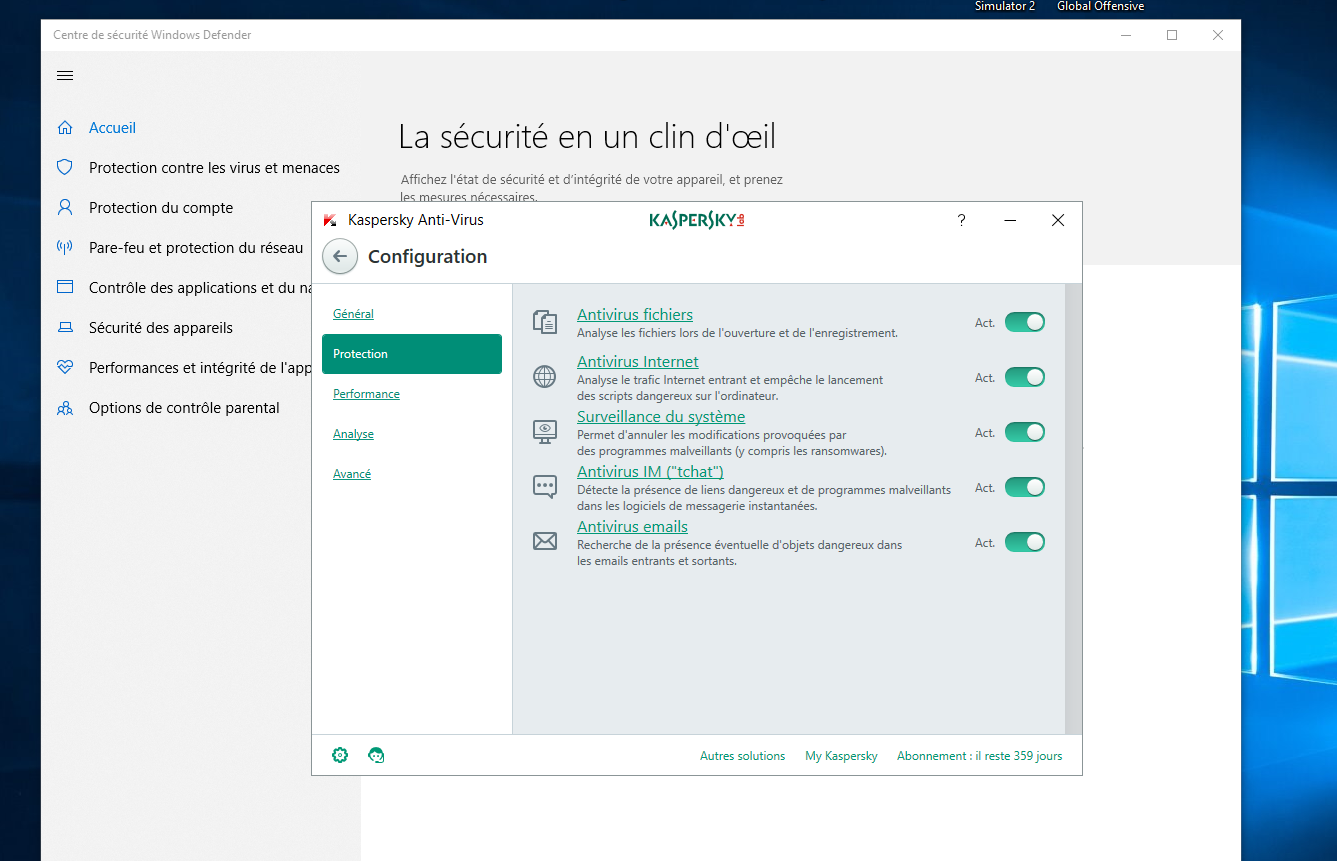This screenshot has height=861, width=1337.
Task: Open My Kaspersky link
Action: click(x=841, y=756)
